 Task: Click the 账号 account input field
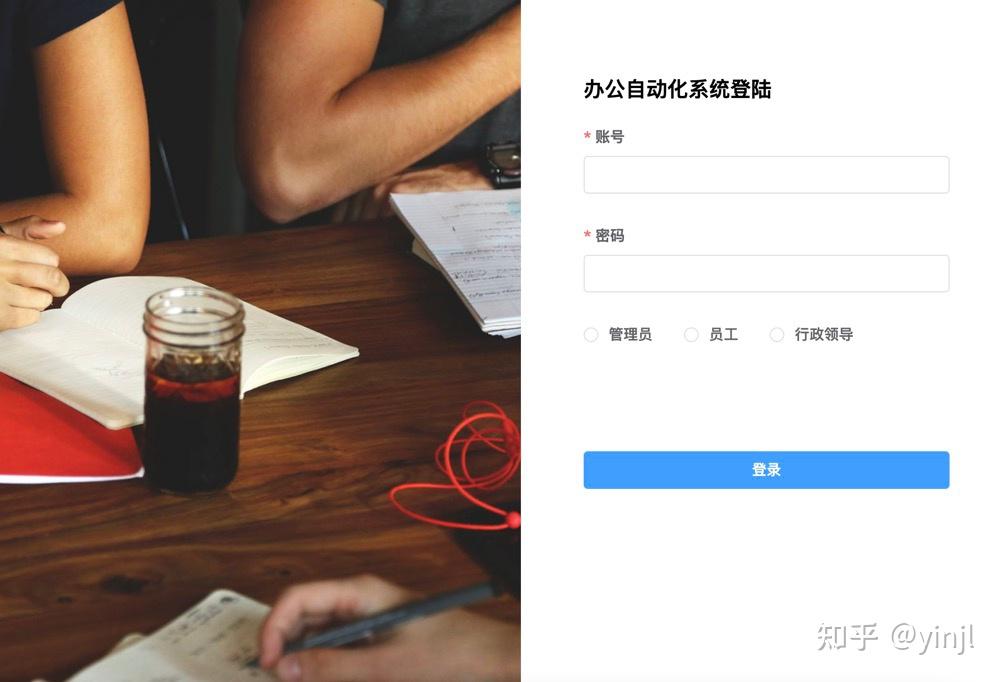tap(766, 175)
